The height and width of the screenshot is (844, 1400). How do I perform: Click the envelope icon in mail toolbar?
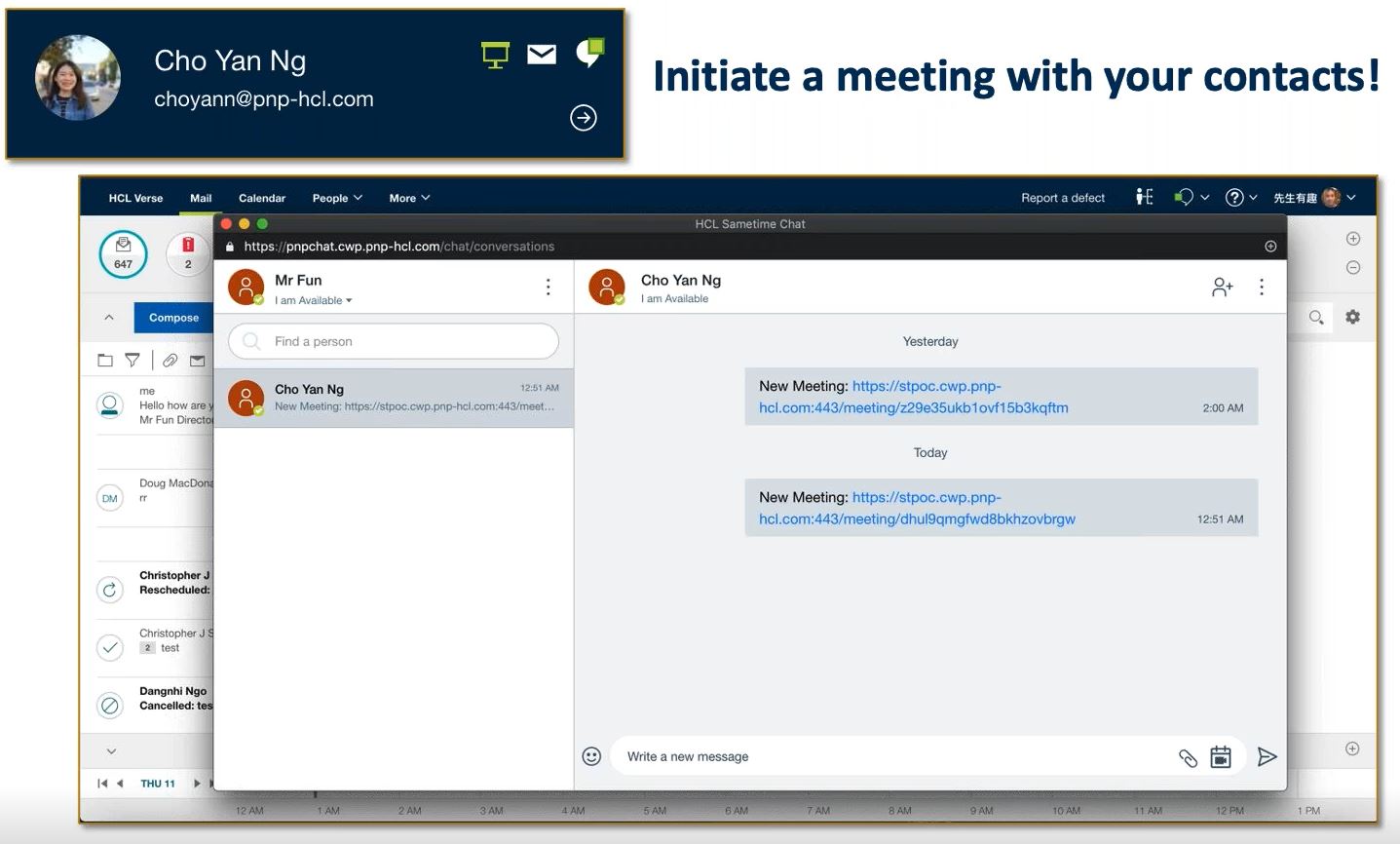point(198,361)
